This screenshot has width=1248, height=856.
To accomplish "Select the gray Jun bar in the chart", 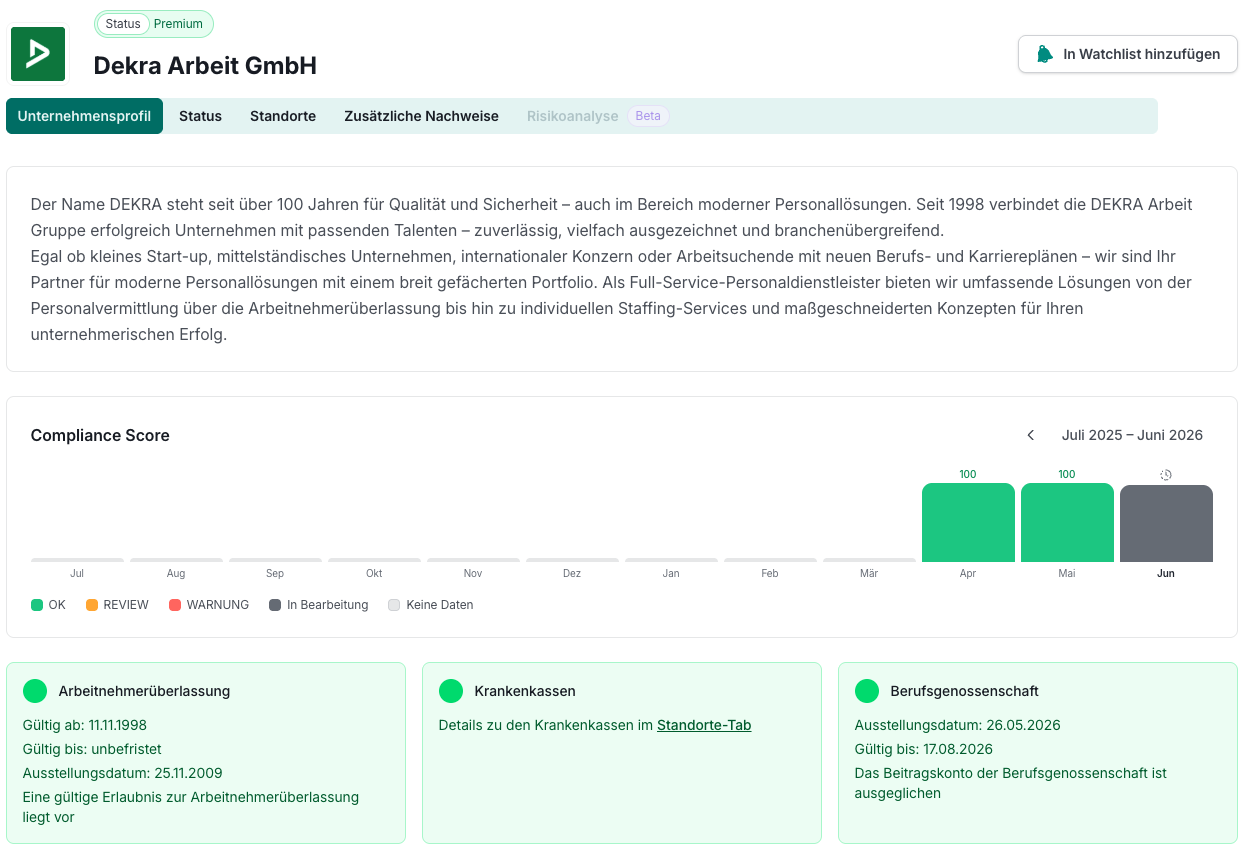I will (1166, 523).
